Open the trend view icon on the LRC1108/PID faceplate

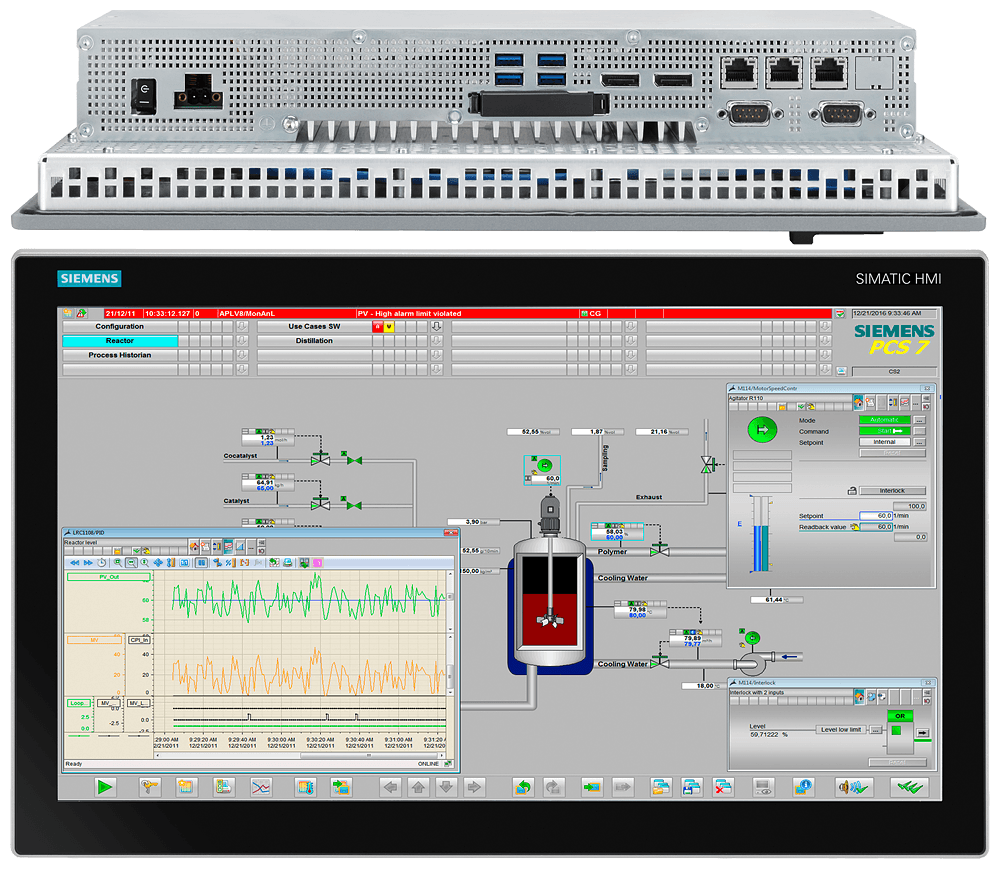227,546
